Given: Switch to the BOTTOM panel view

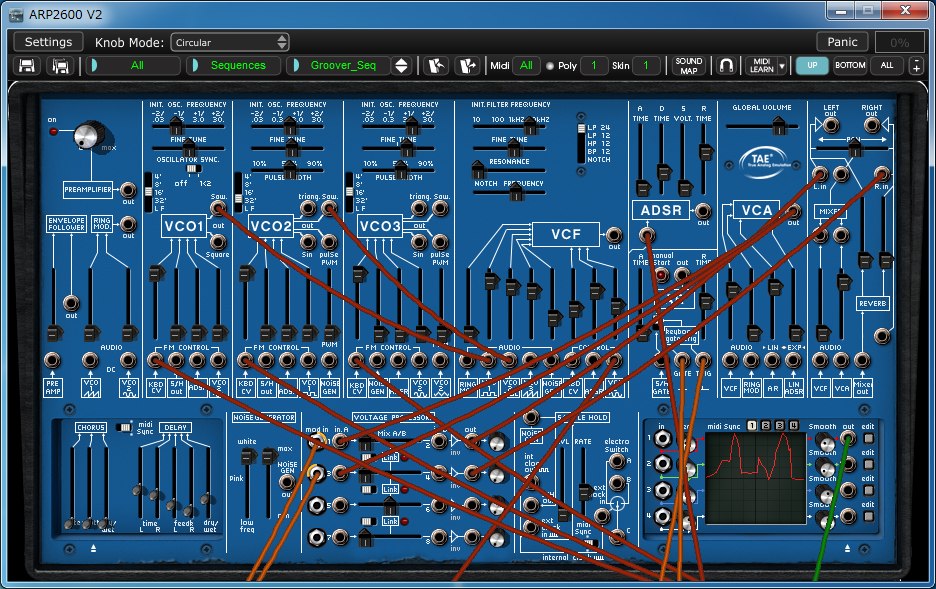Looking at the screenshot, I should 850,66.
